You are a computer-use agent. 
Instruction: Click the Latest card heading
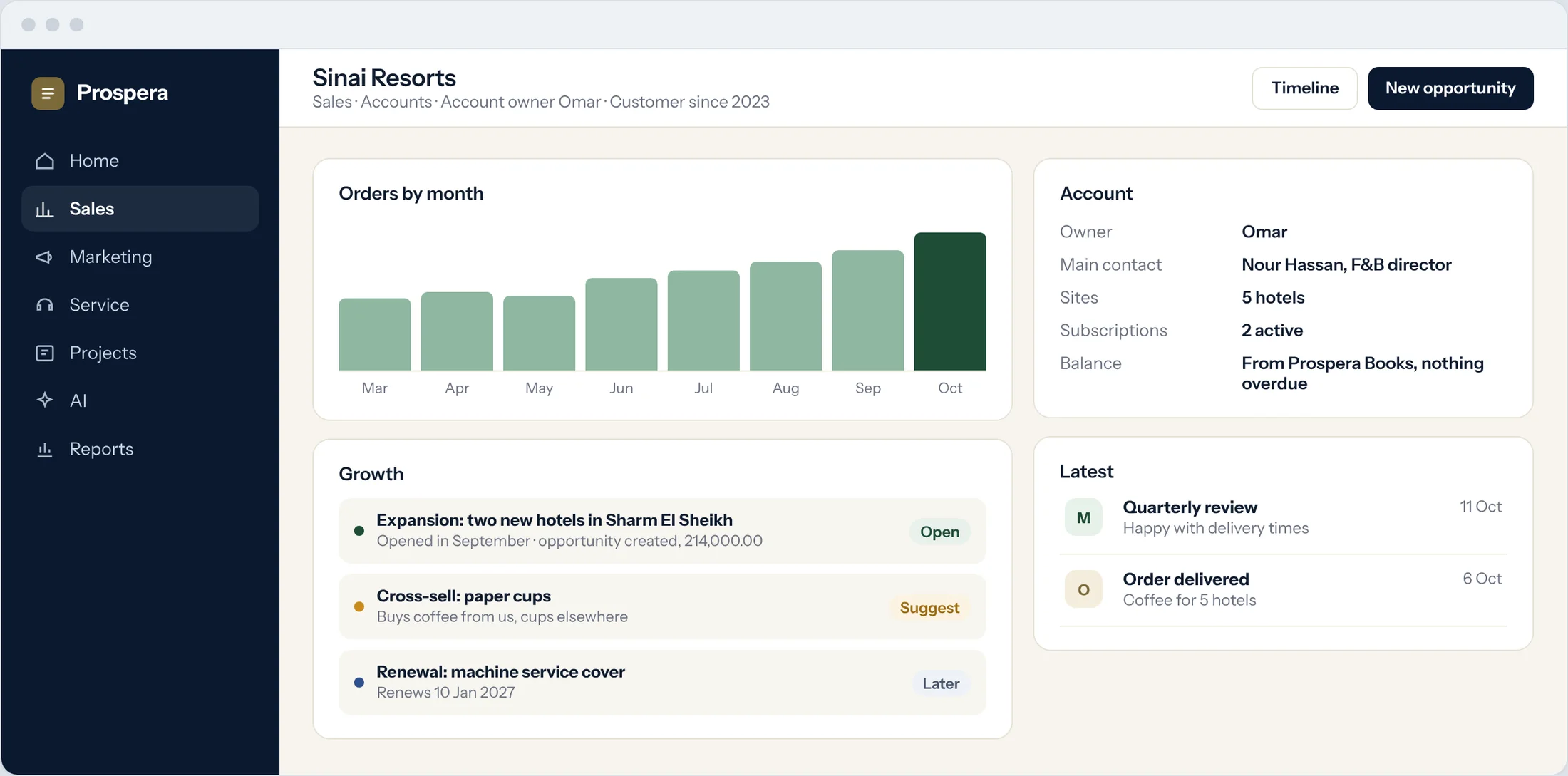[x=1086, y=472]
